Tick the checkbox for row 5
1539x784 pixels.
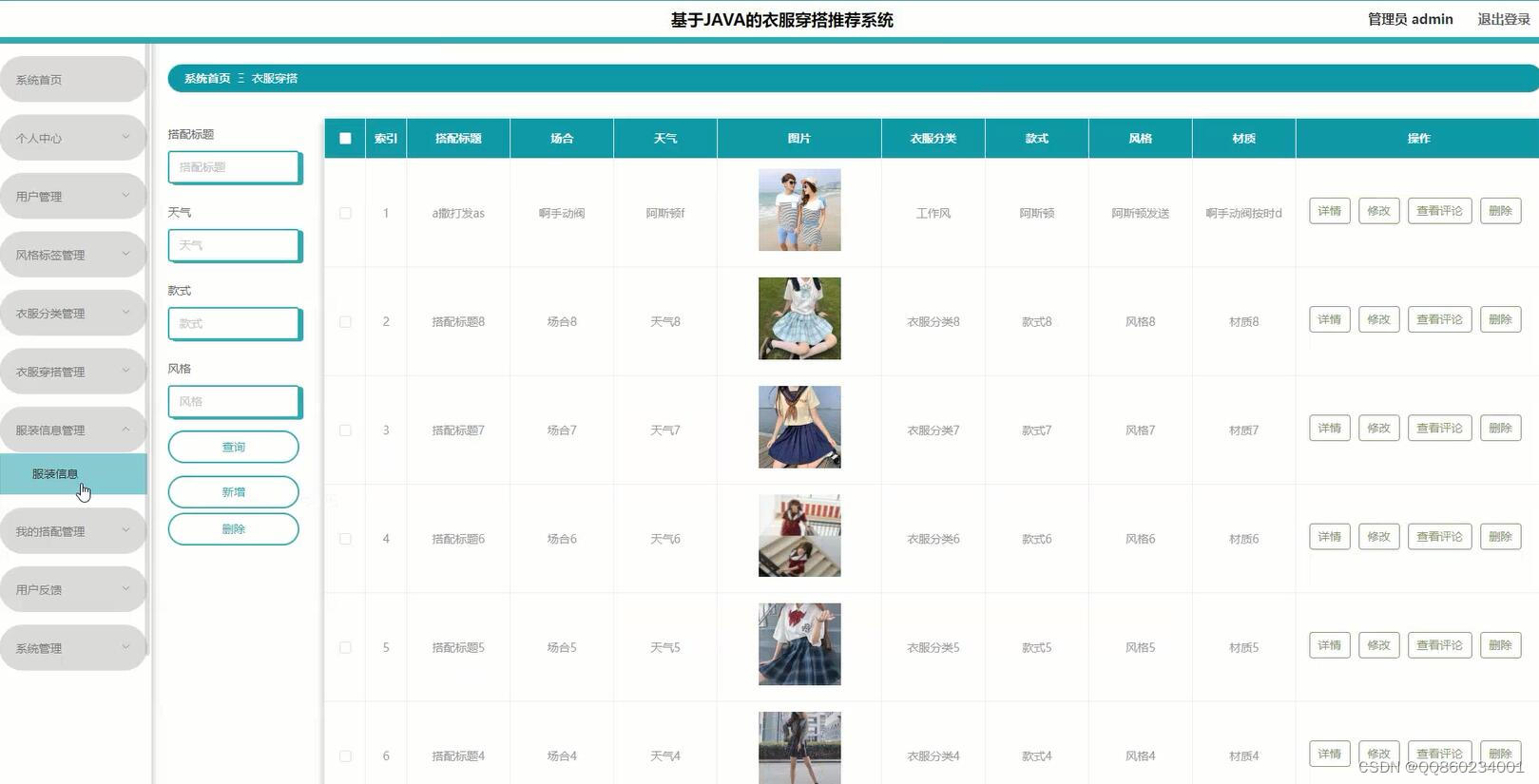(345, 647)
